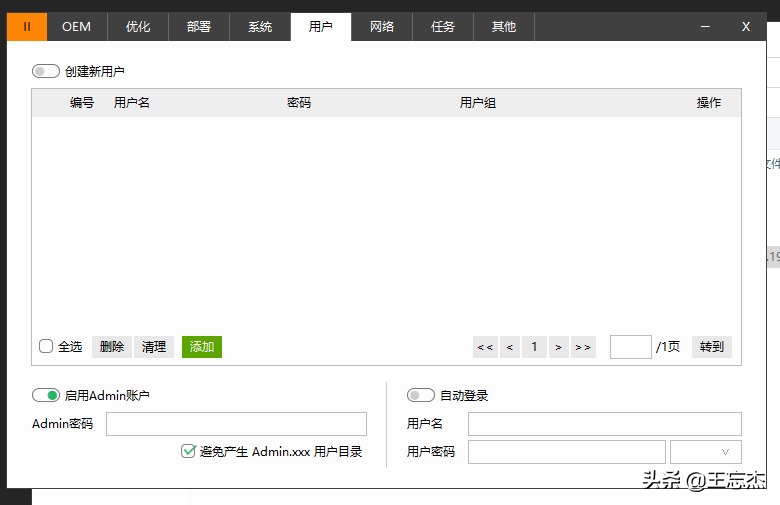Click the 用户名 column header
The image size is (780, 505).
[131, 102]
